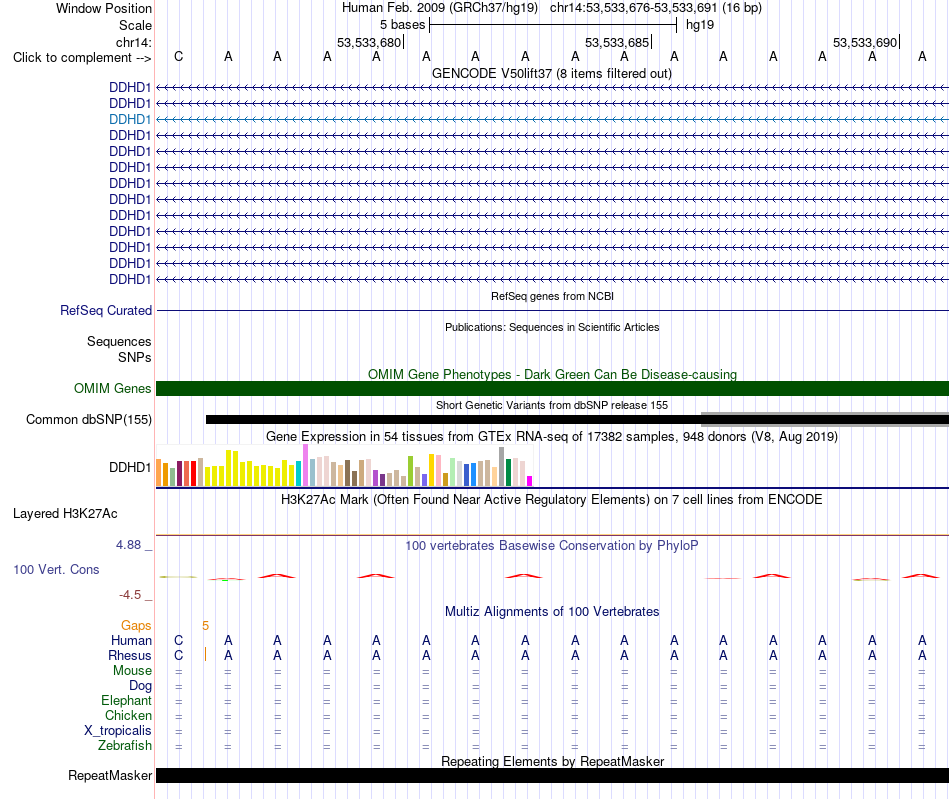Click the black DDHD1 label of GTEx track

(130, 467)
